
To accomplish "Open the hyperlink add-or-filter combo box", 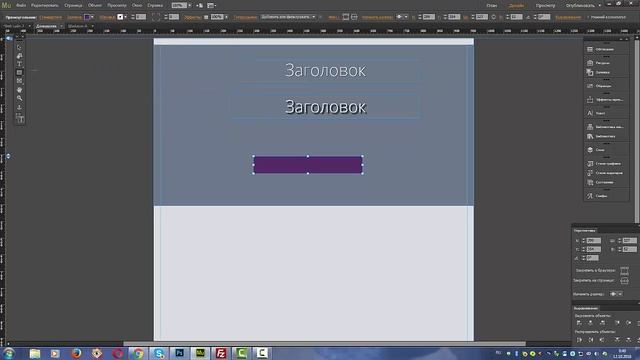I will point(288,17).
